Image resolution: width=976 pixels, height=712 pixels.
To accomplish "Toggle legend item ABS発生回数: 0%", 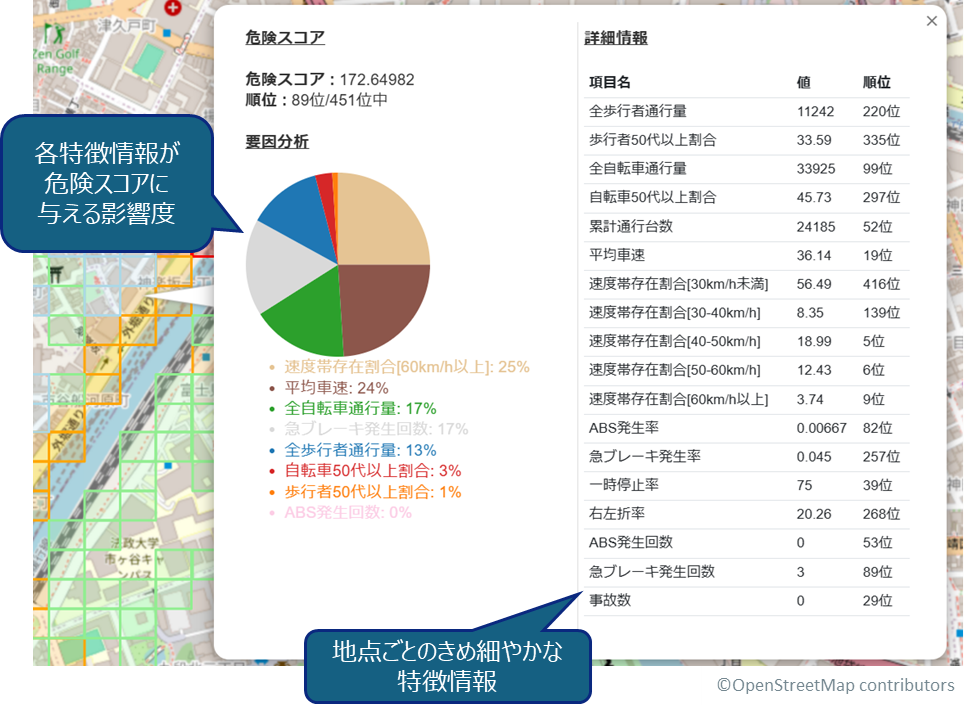I will click(348, 512).
